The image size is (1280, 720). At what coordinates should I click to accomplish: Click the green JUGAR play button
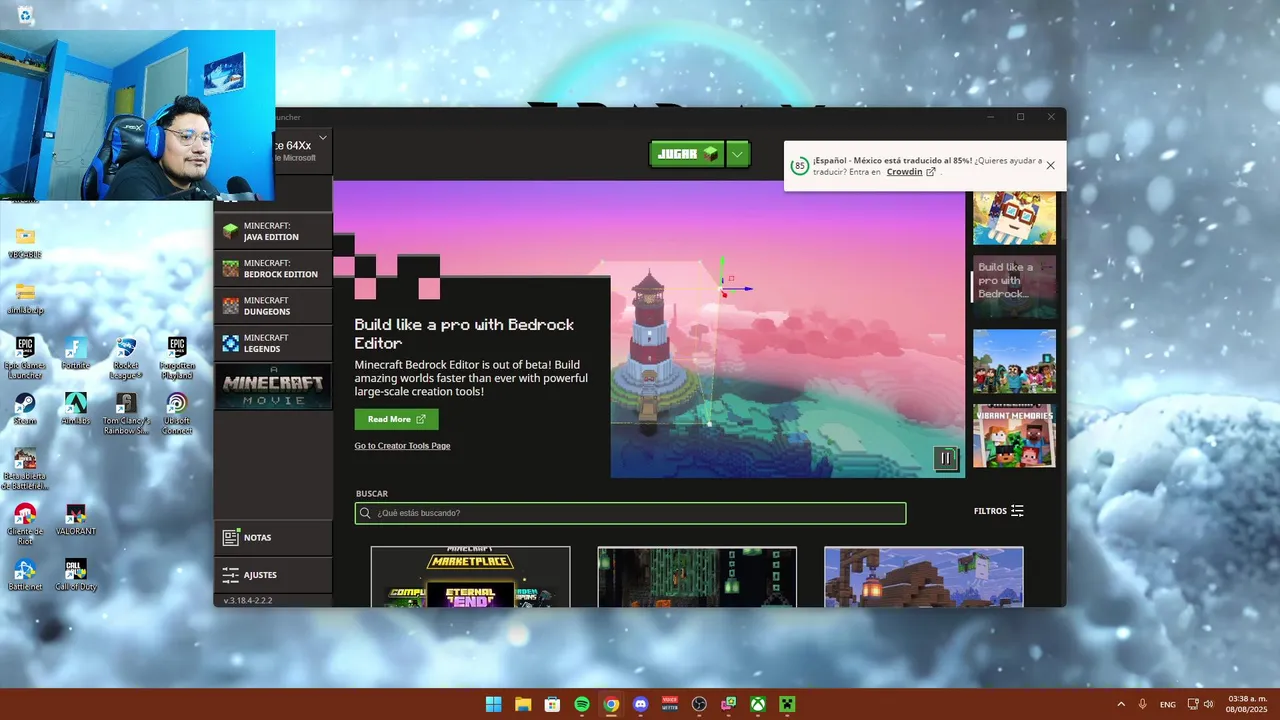click(686, 154)
